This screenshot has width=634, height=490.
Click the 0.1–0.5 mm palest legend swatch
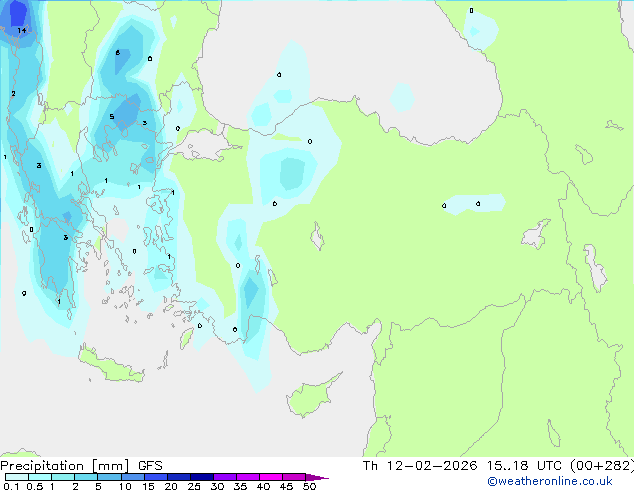tap(17, 477)
